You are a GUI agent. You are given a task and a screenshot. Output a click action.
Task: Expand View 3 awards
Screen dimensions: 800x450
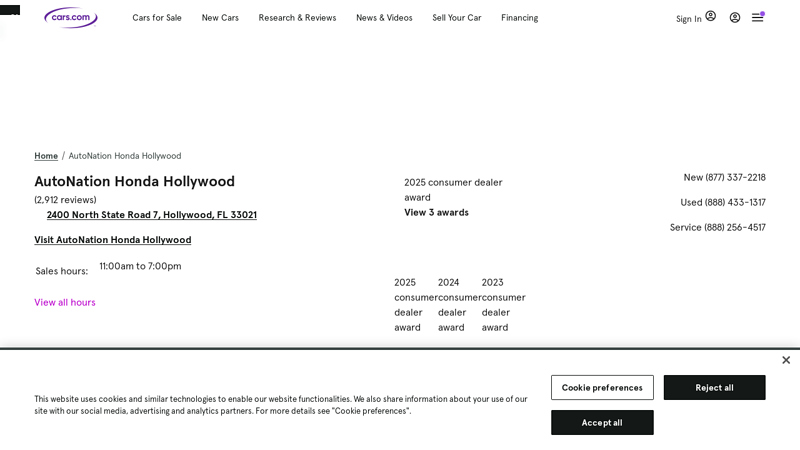pyautogui.click(x=436, y=212)
